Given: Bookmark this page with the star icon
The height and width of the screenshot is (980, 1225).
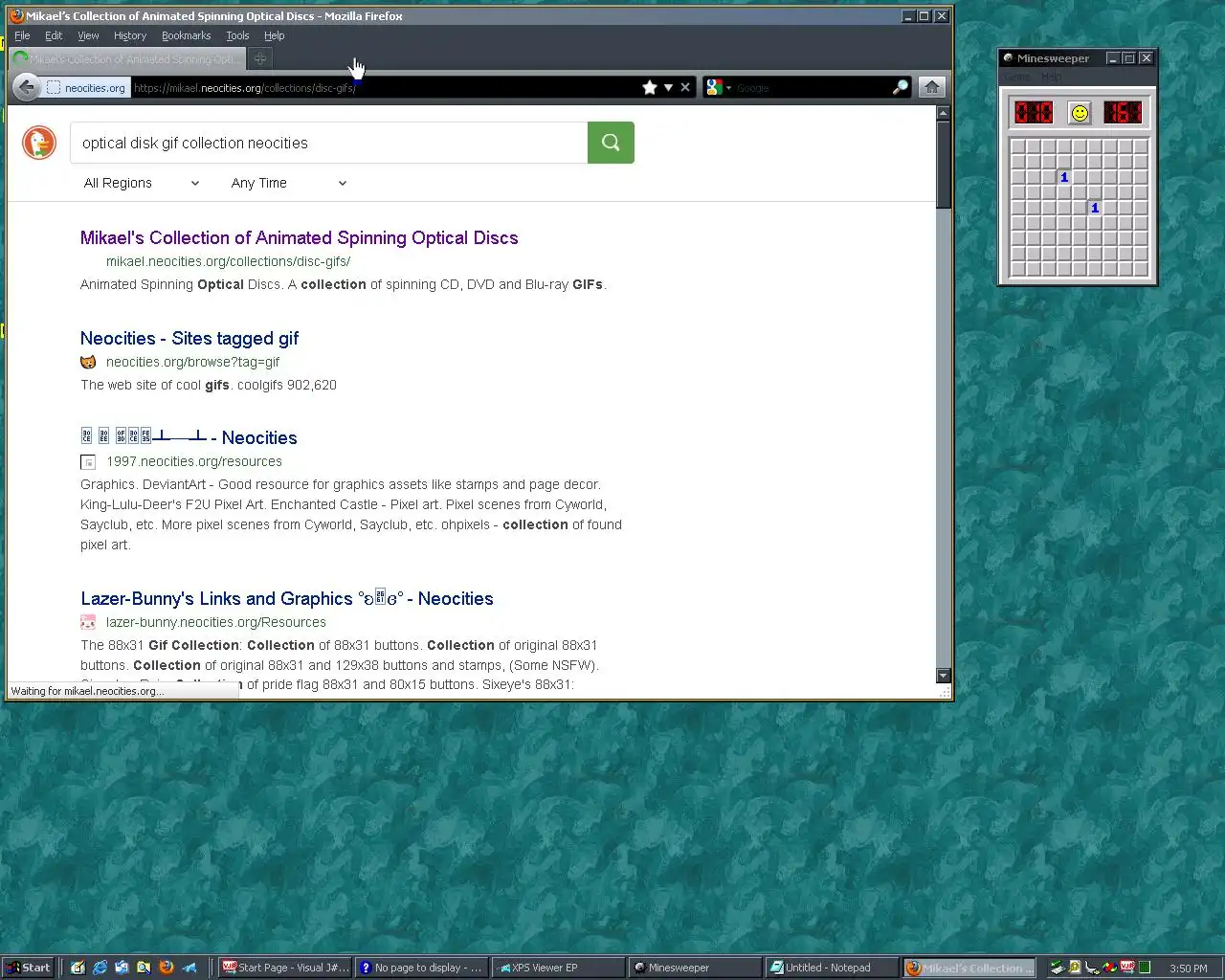Looking at the screenshot, I should coord(650,87).
